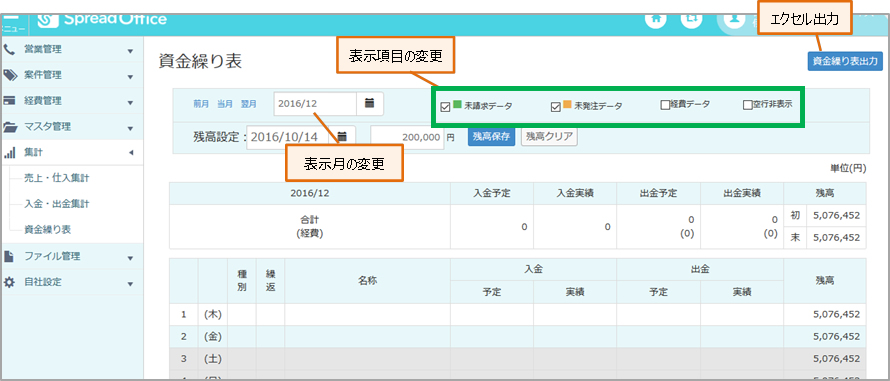
Task: Click the 名称 column header
Action: (367, 280)
